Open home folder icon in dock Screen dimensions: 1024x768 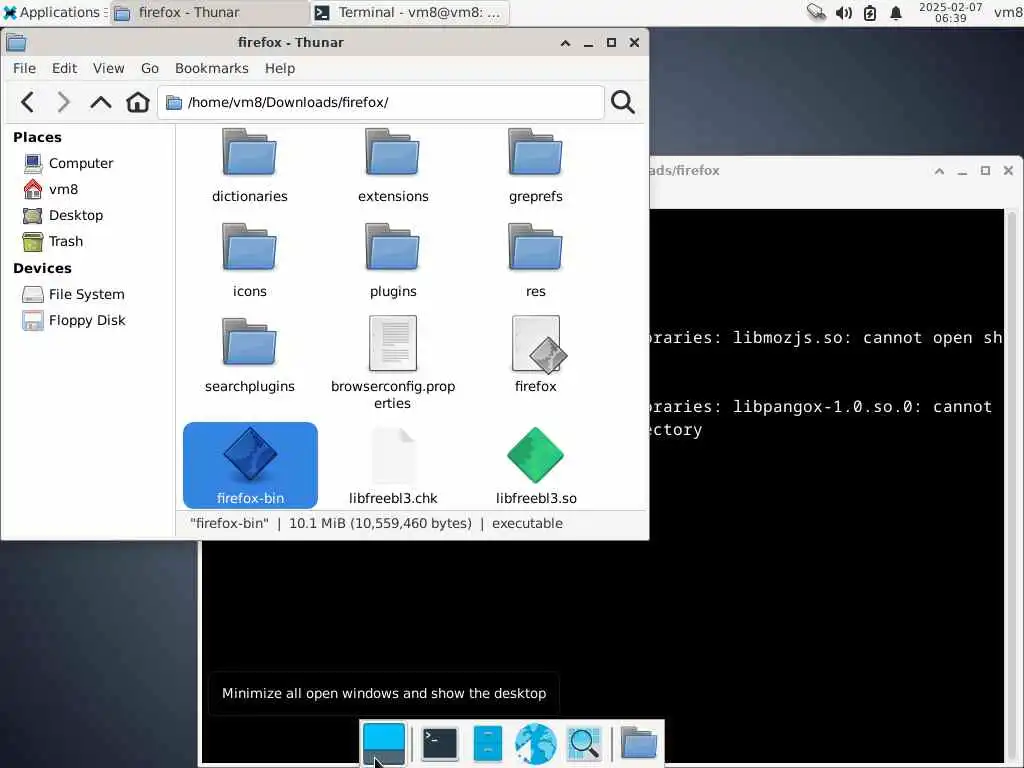(x=638, y=743)
